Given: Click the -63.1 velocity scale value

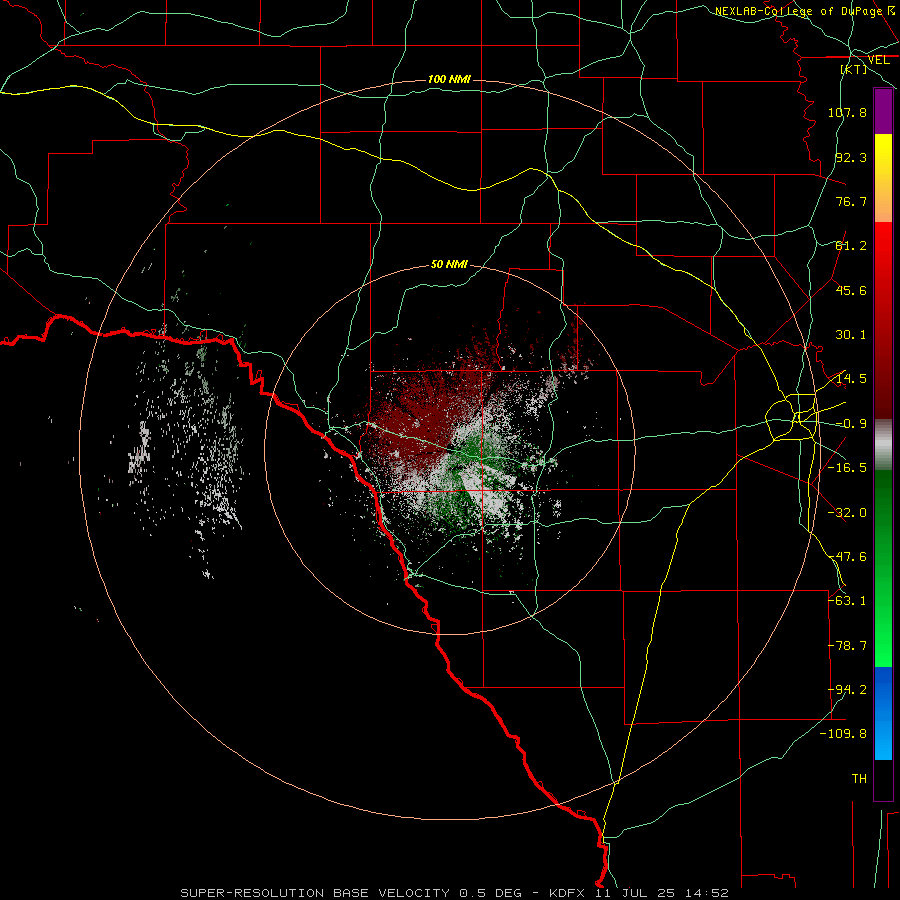Looking at the screenshot, I should [847, 601].
